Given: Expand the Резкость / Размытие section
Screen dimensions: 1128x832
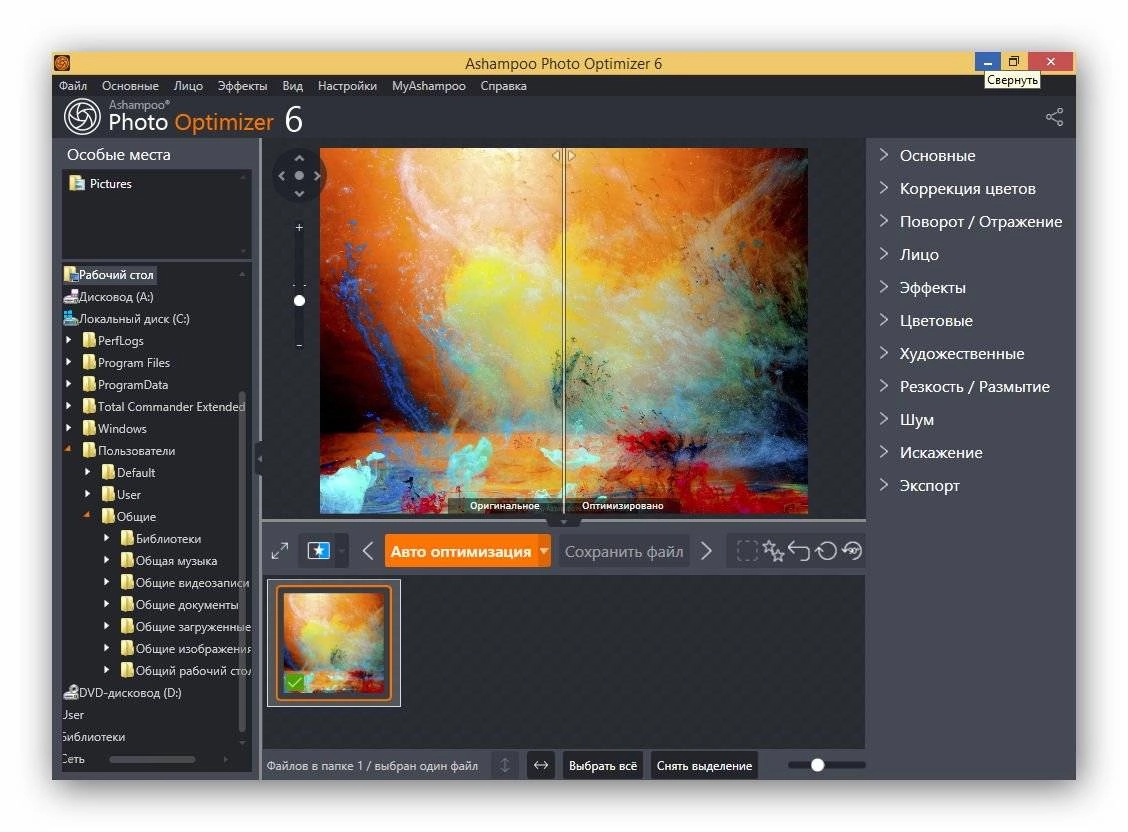Looking at the screenshot, I should tap(884, 385).
